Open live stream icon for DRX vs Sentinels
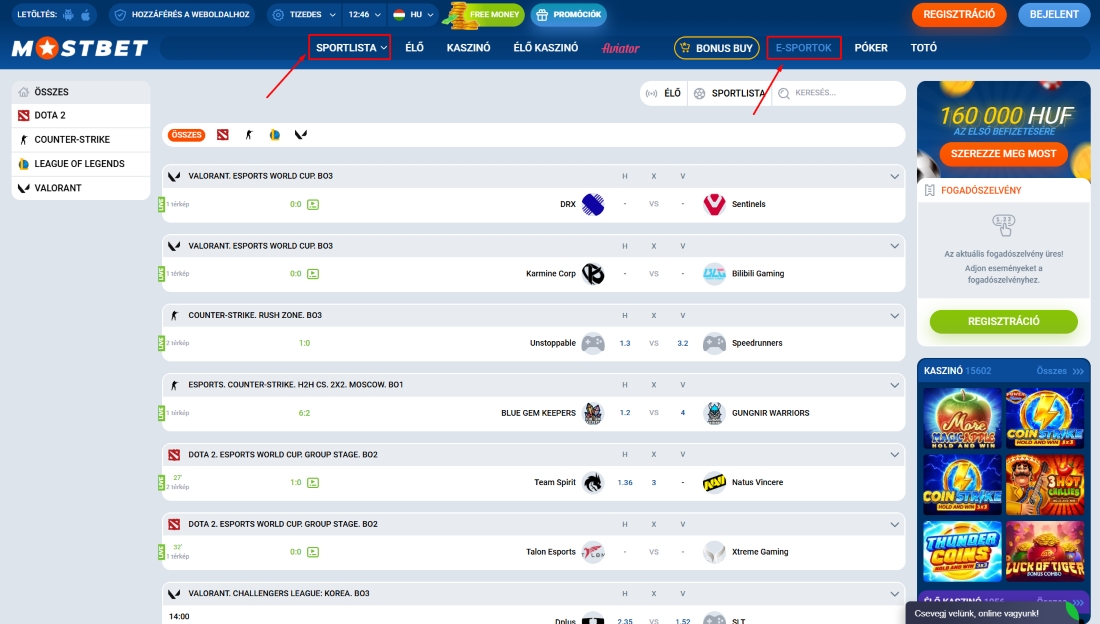Image resolution: width=1100 pixels, height=624 pixels. 313,204
